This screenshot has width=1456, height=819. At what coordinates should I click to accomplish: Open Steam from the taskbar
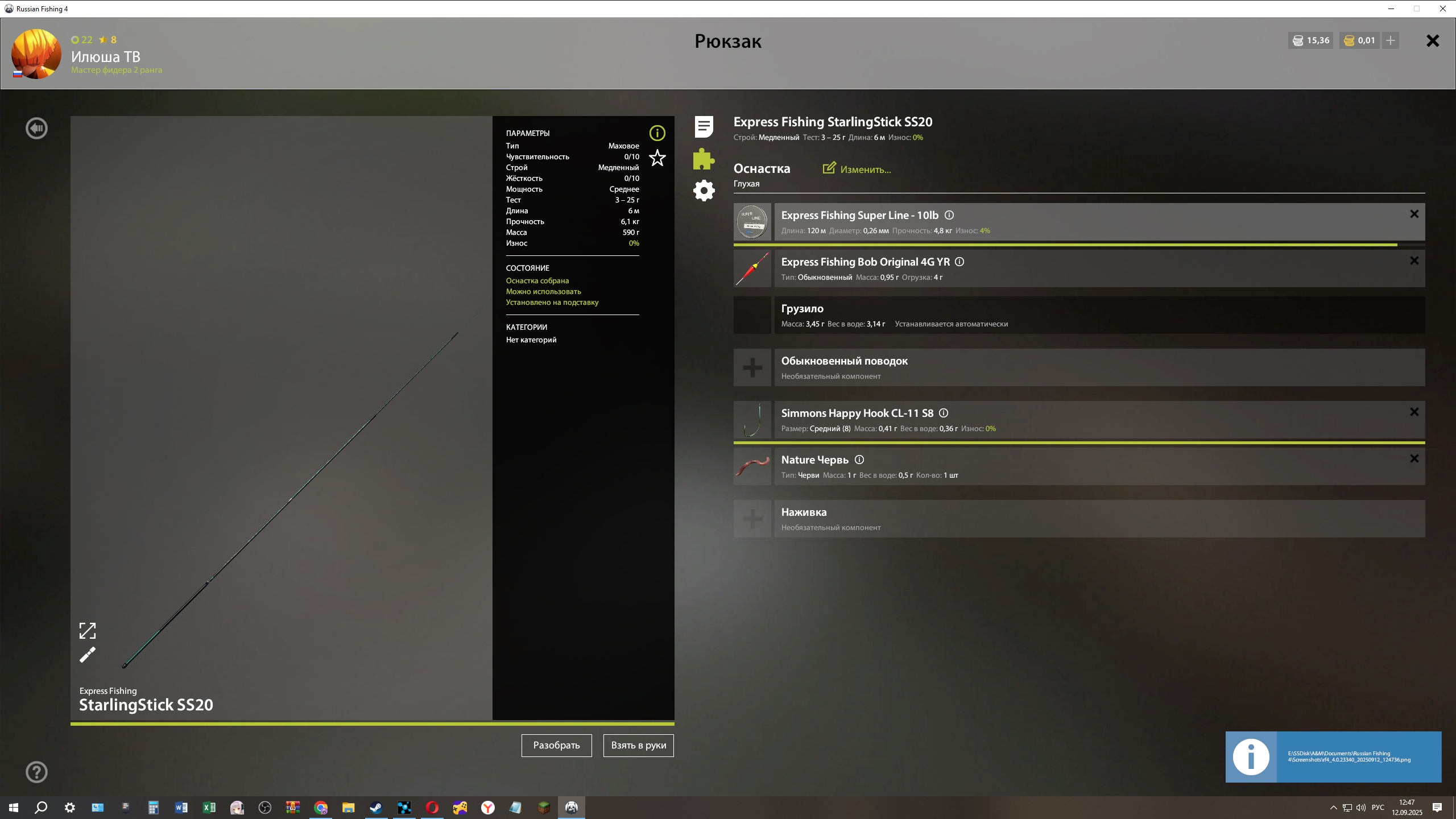tap(376, 807)
